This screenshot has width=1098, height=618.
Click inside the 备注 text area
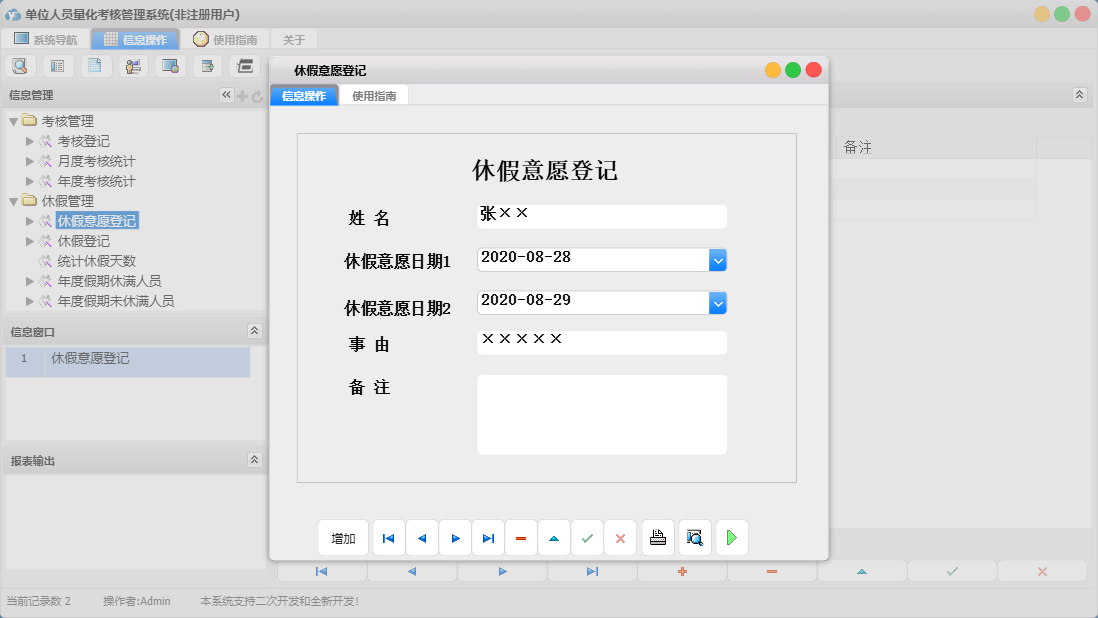pos(601,413)
